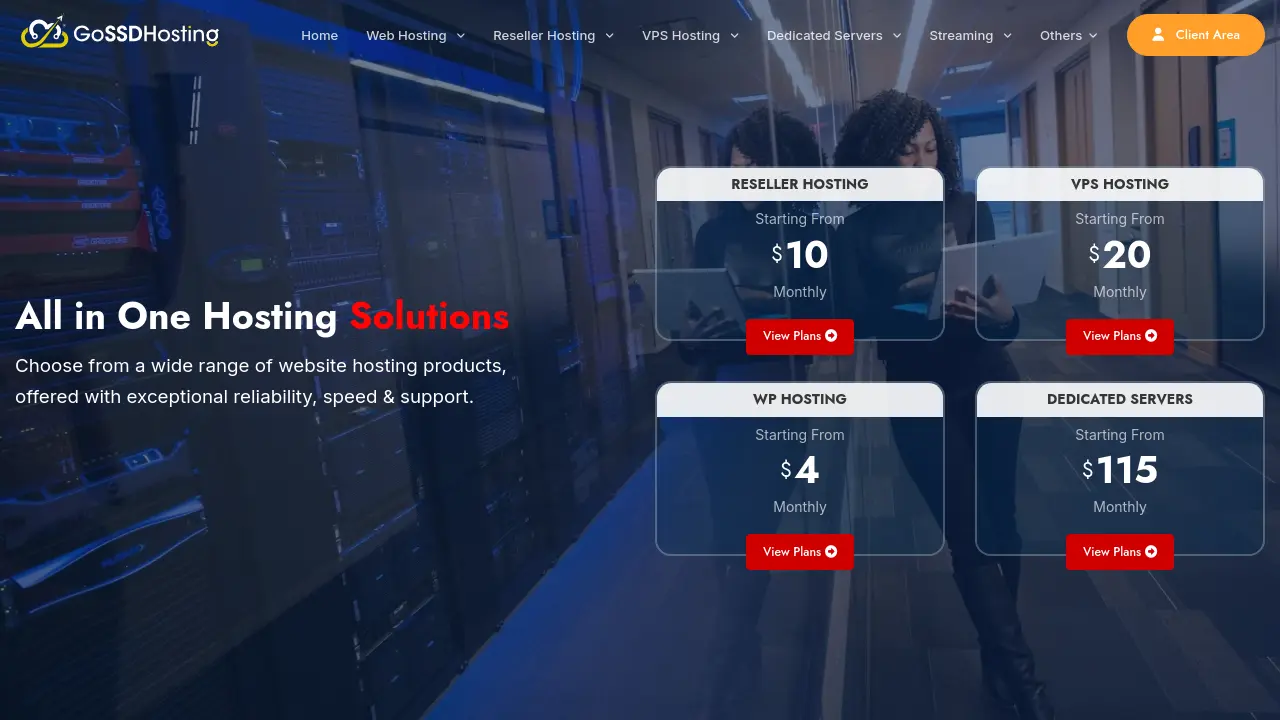
Task: Open the Streaming dropdown menu
Action: pos(1006,35)
